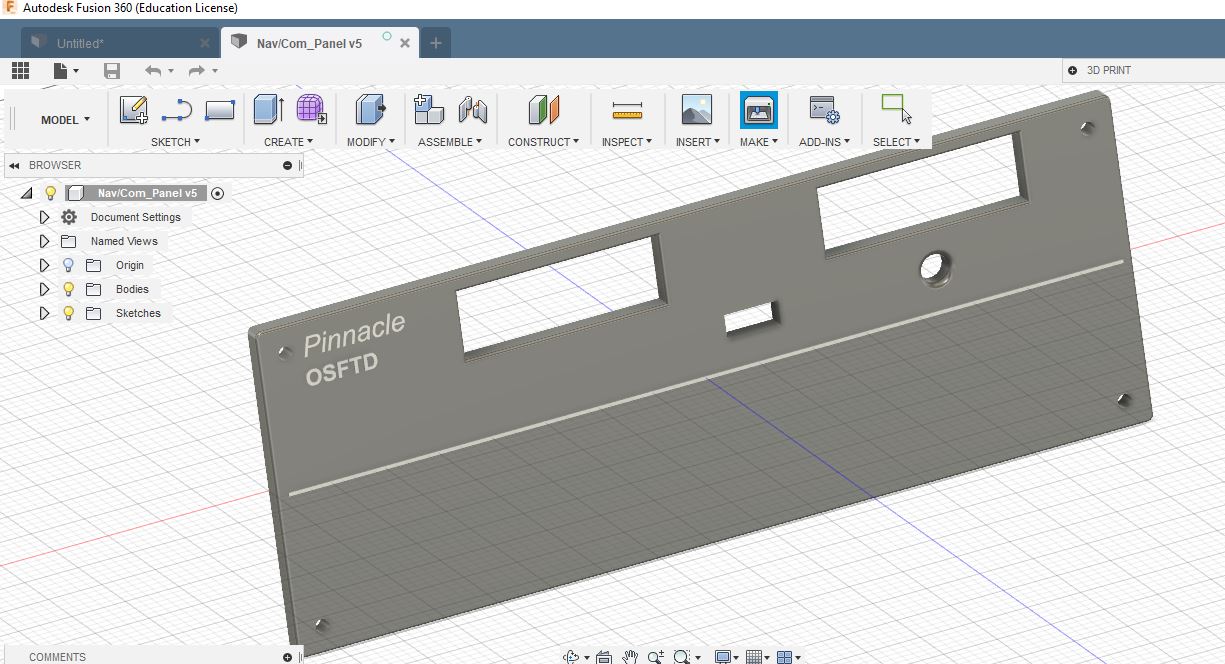
Task: Select the Press Pull modify tool
Action: (370, 109)
